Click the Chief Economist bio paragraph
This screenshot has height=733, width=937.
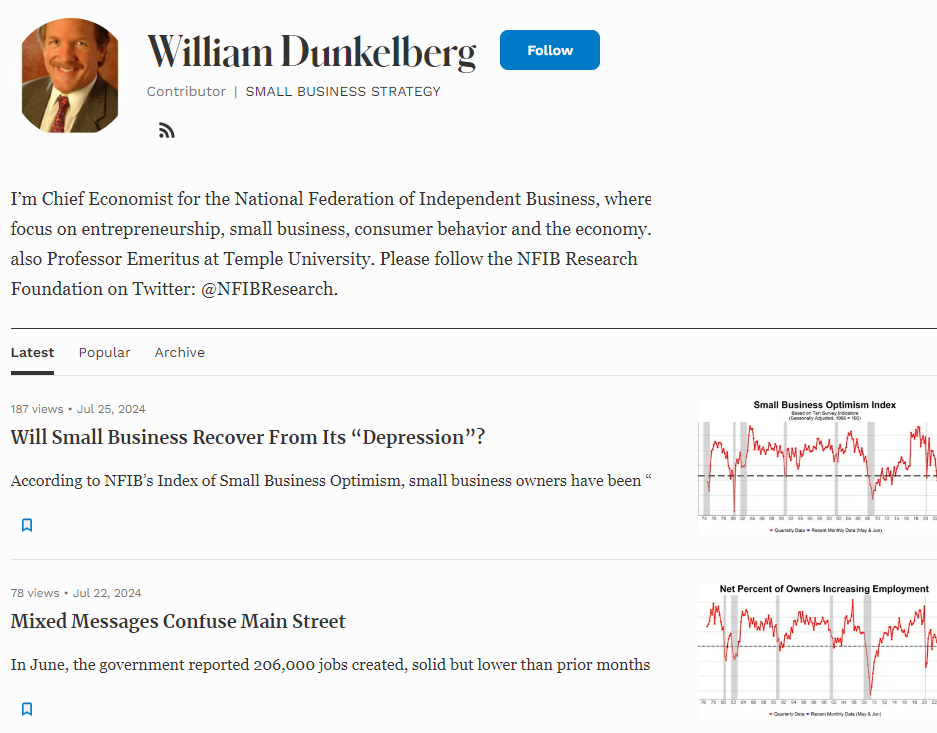[330, 244]
